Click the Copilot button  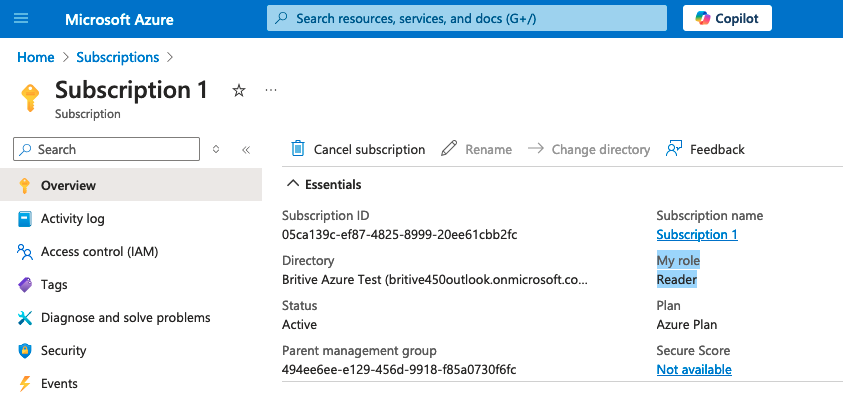tap(727, 18)
